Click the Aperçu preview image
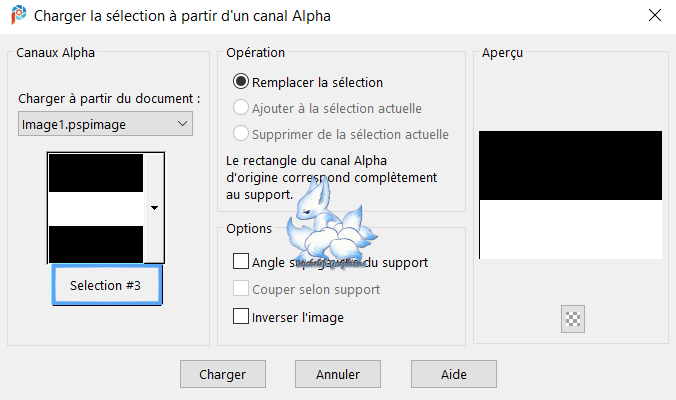The image size is (676, 400). 570,195
